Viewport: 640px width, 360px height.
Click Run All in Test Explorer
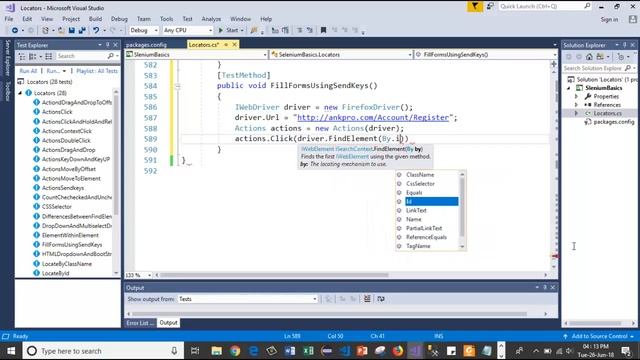tap(28, 71)
